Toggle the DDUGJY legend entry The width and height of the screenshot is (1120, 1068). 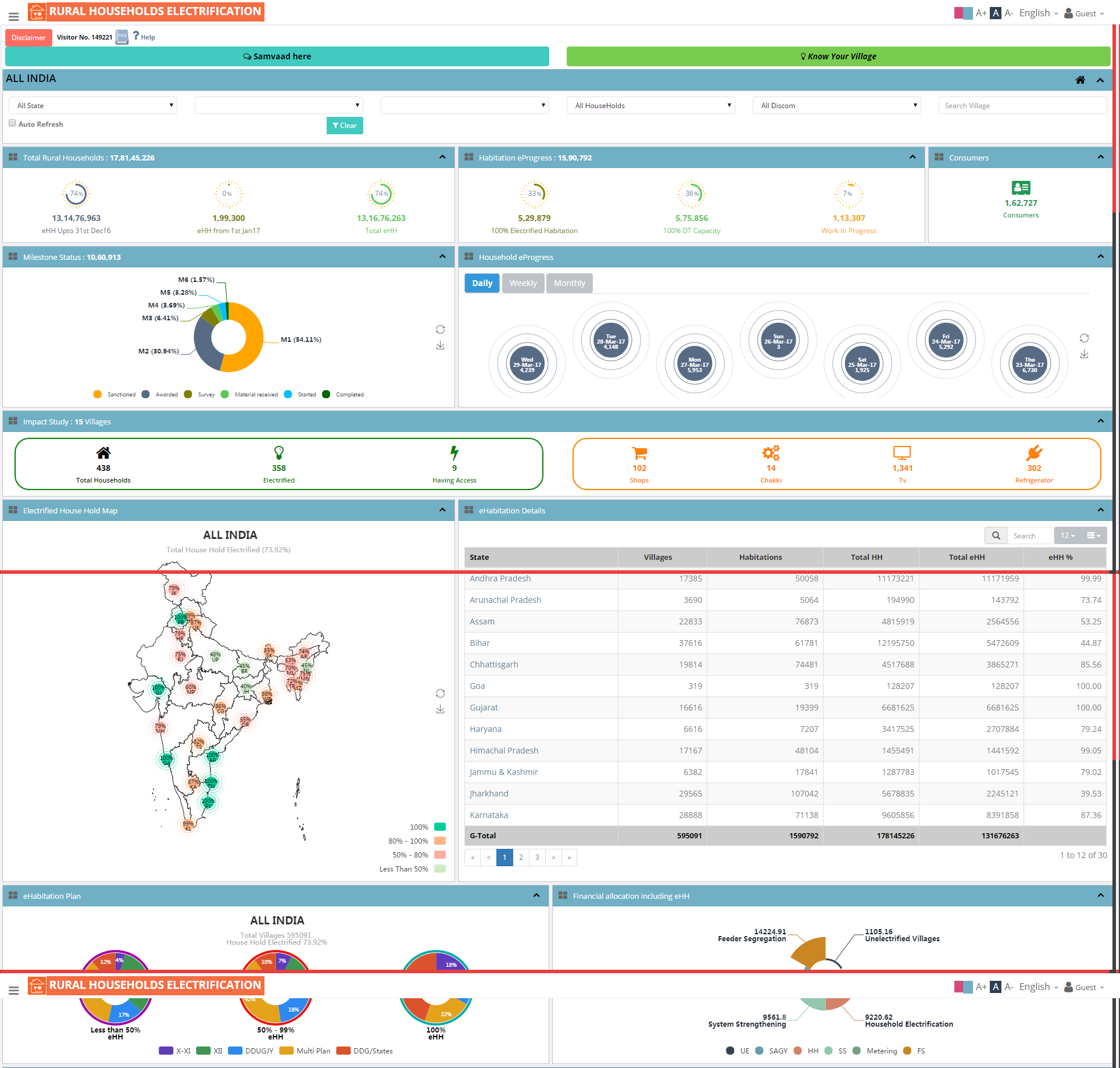click(x=251, y=1051)
